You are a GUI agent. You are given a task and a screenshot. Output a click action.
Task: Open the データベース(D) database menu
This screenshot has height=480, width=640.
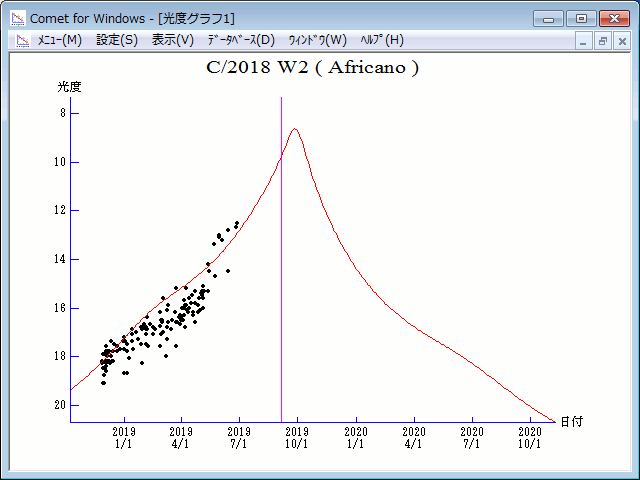click(x=240, y=40)
